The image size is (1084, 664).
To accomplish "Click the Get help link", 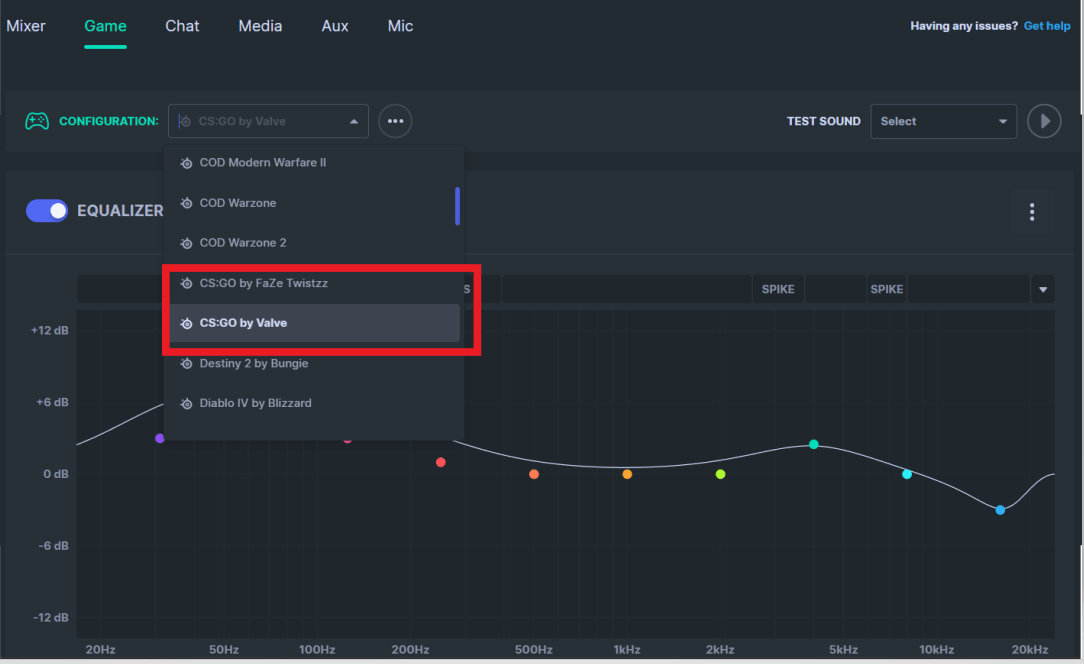I will [x=1047, y=25].
